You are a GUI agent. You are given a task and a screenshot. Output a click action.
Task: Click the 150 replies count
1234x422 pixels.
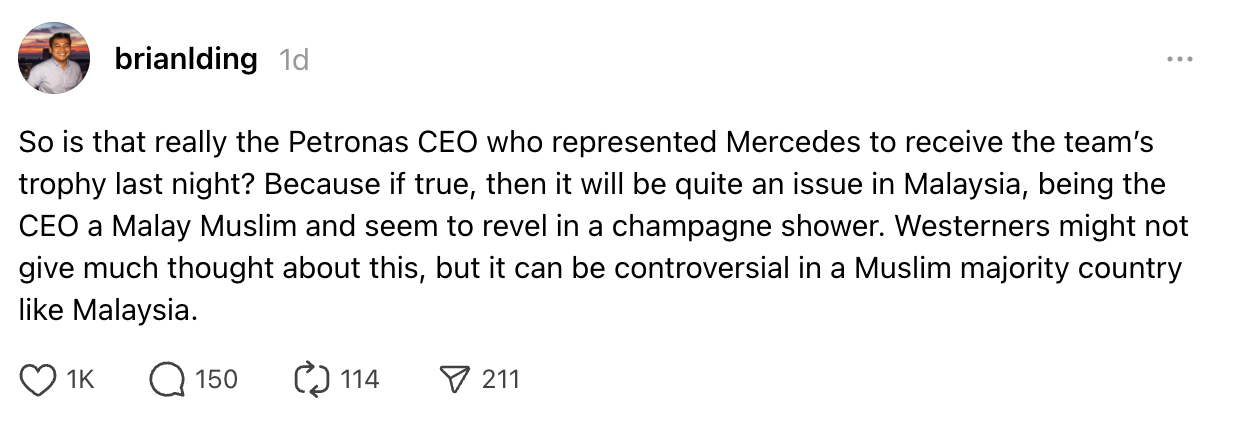tap(216, 380)
